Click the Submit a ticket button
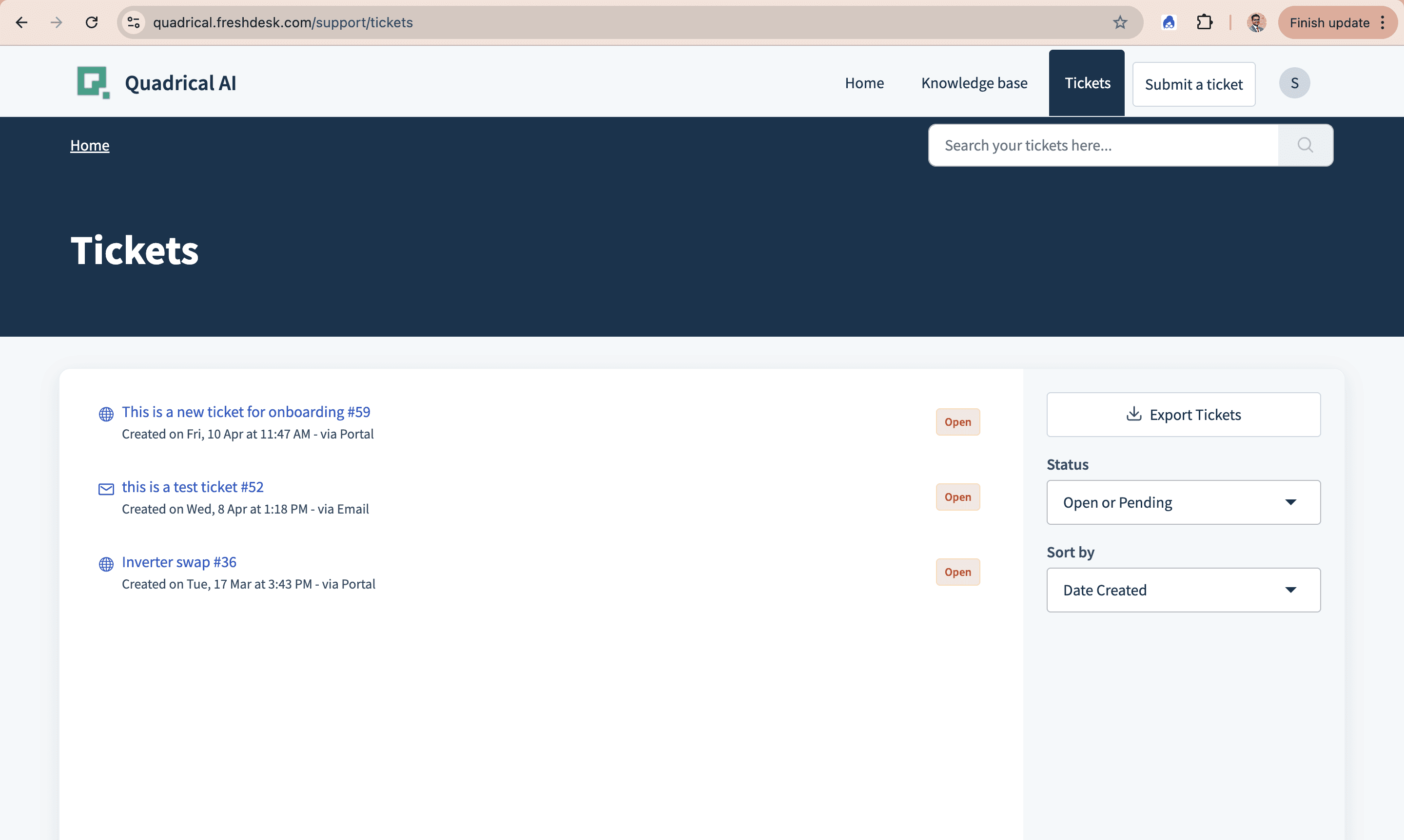1404x840 pixels. (1193, 84)
